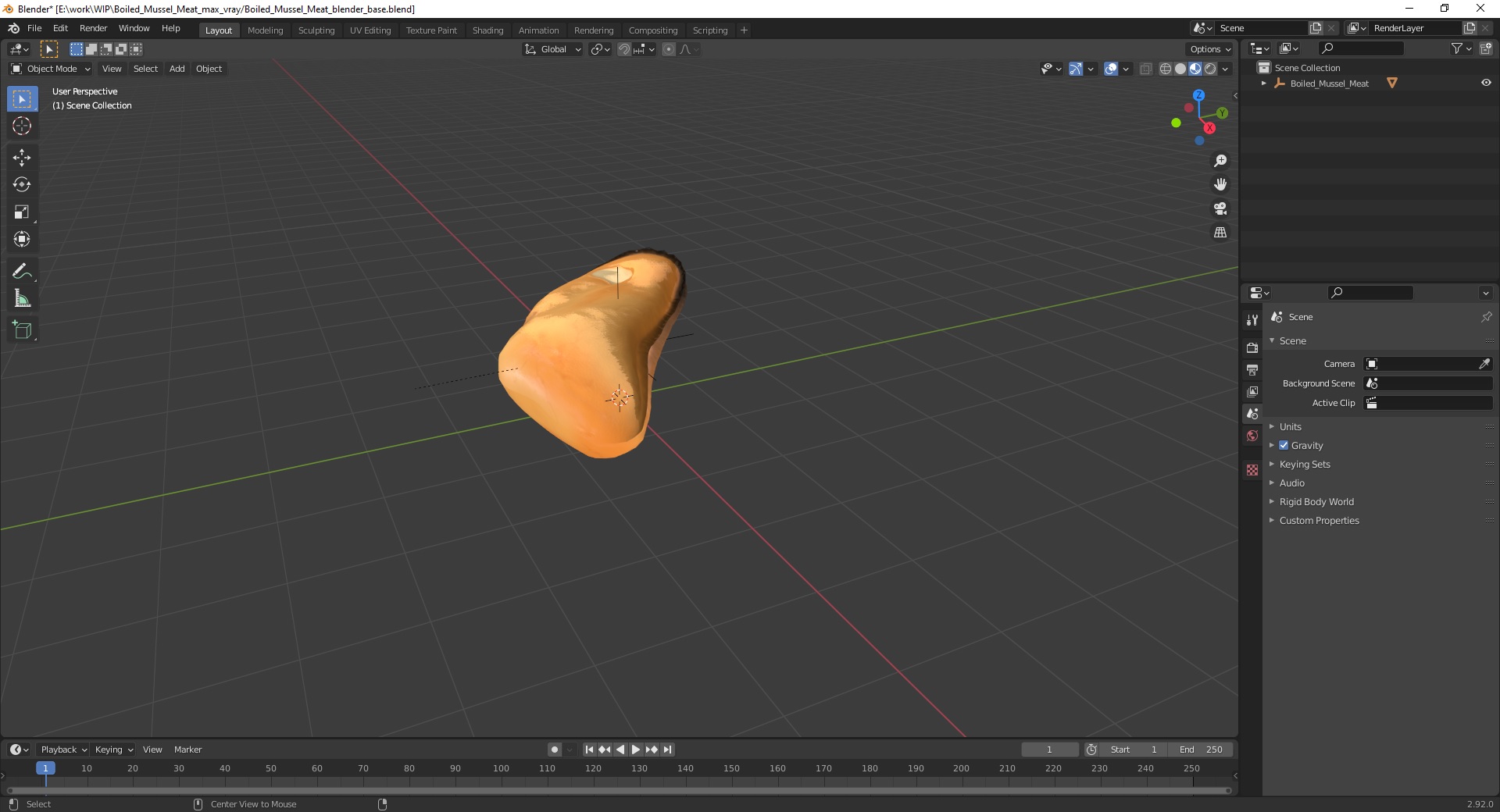This screenshot has height=812, width=1500.
Task: Toggle viewport overlays
Action: coord(1111,69)
